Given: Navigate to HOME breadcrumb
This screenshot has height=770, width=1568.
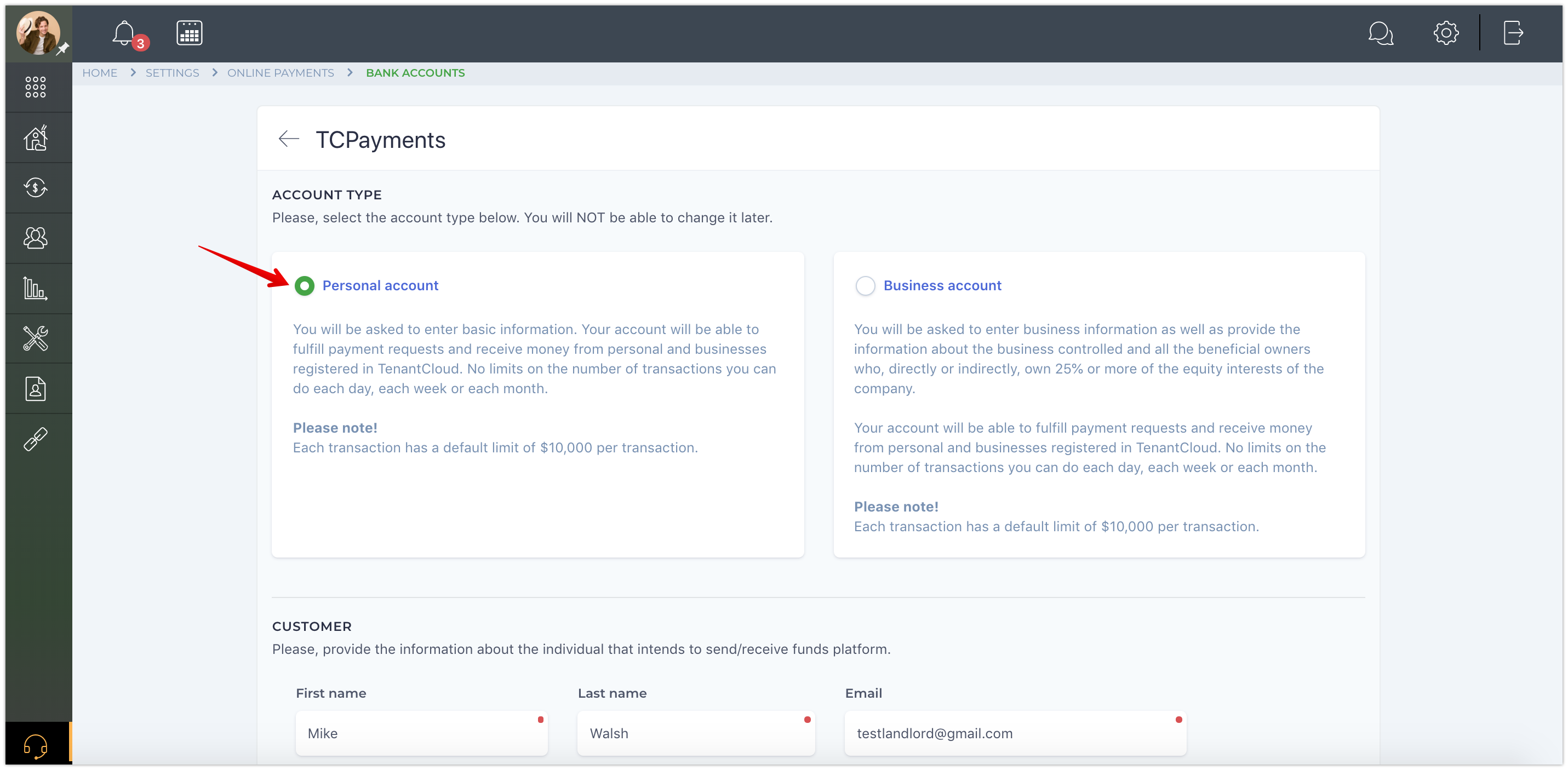Looking at the screenshot, I should (100, 73).
